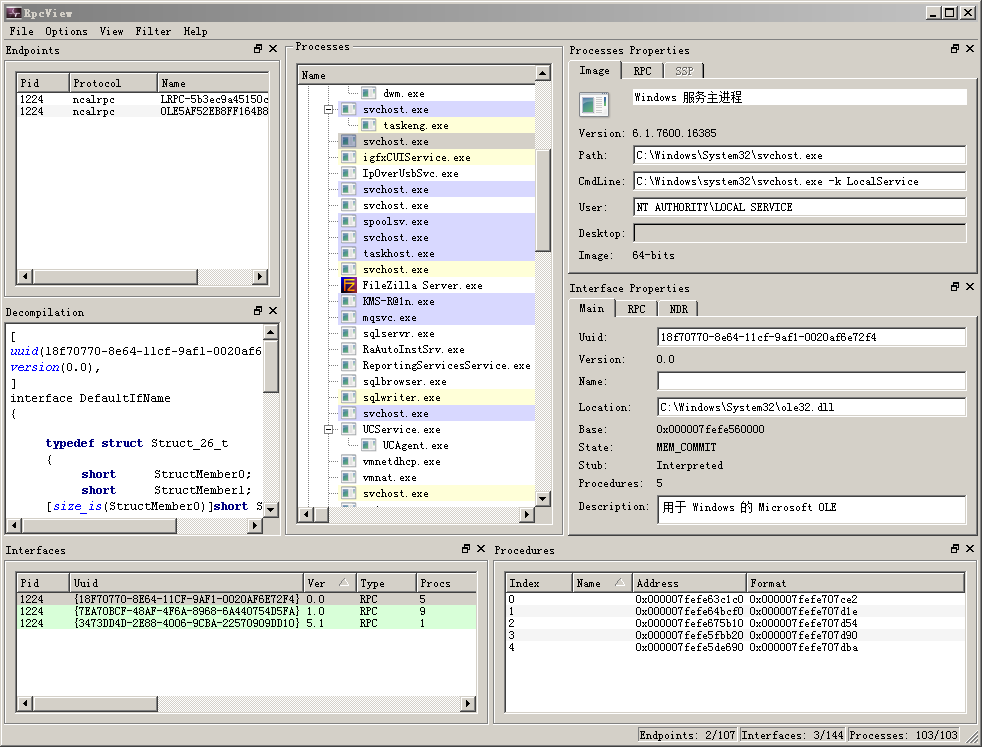The image size is (982, 747).
Task: Select the Main tab in Interface Properties
Action: (x=592, y=309)
